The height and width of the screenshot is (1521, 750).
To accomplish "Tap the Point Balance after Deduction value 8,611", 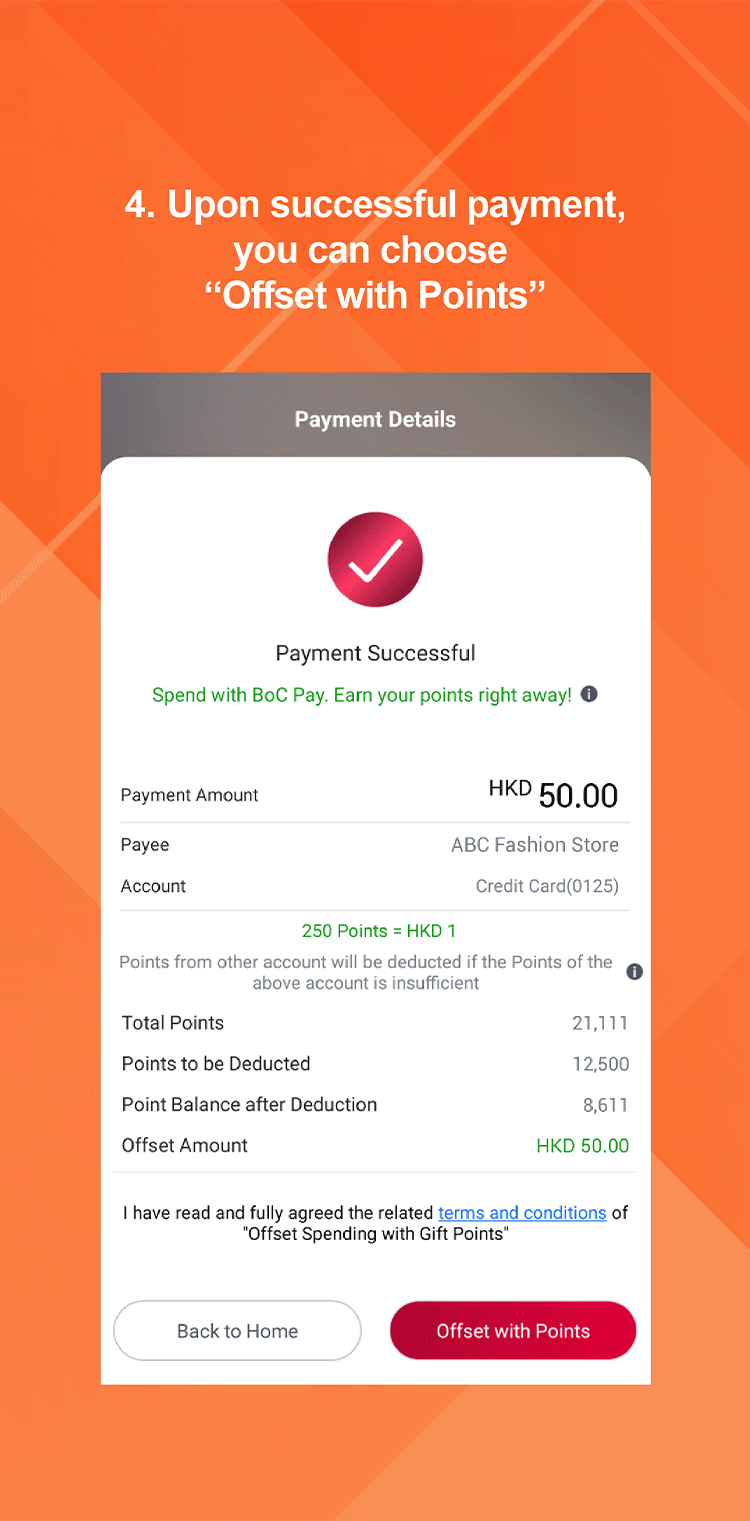I will pyautogui.click(x=606, y=1105).
